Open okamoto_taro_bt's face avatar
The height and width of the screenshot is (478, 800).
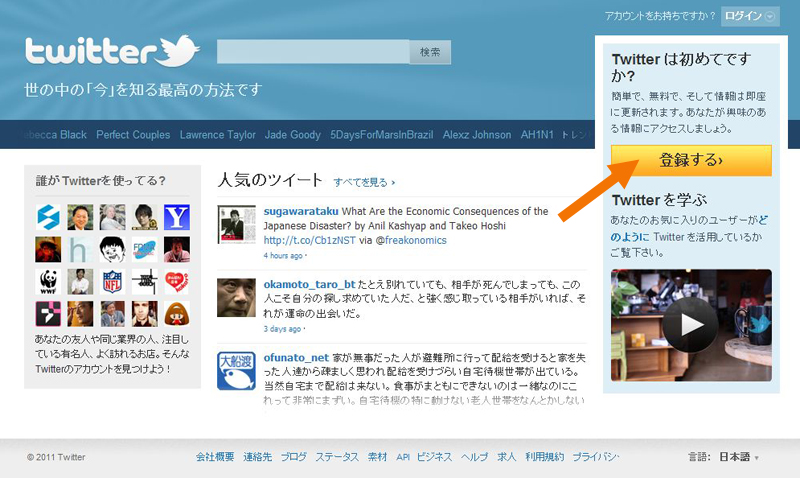click(x=236, y=297)
